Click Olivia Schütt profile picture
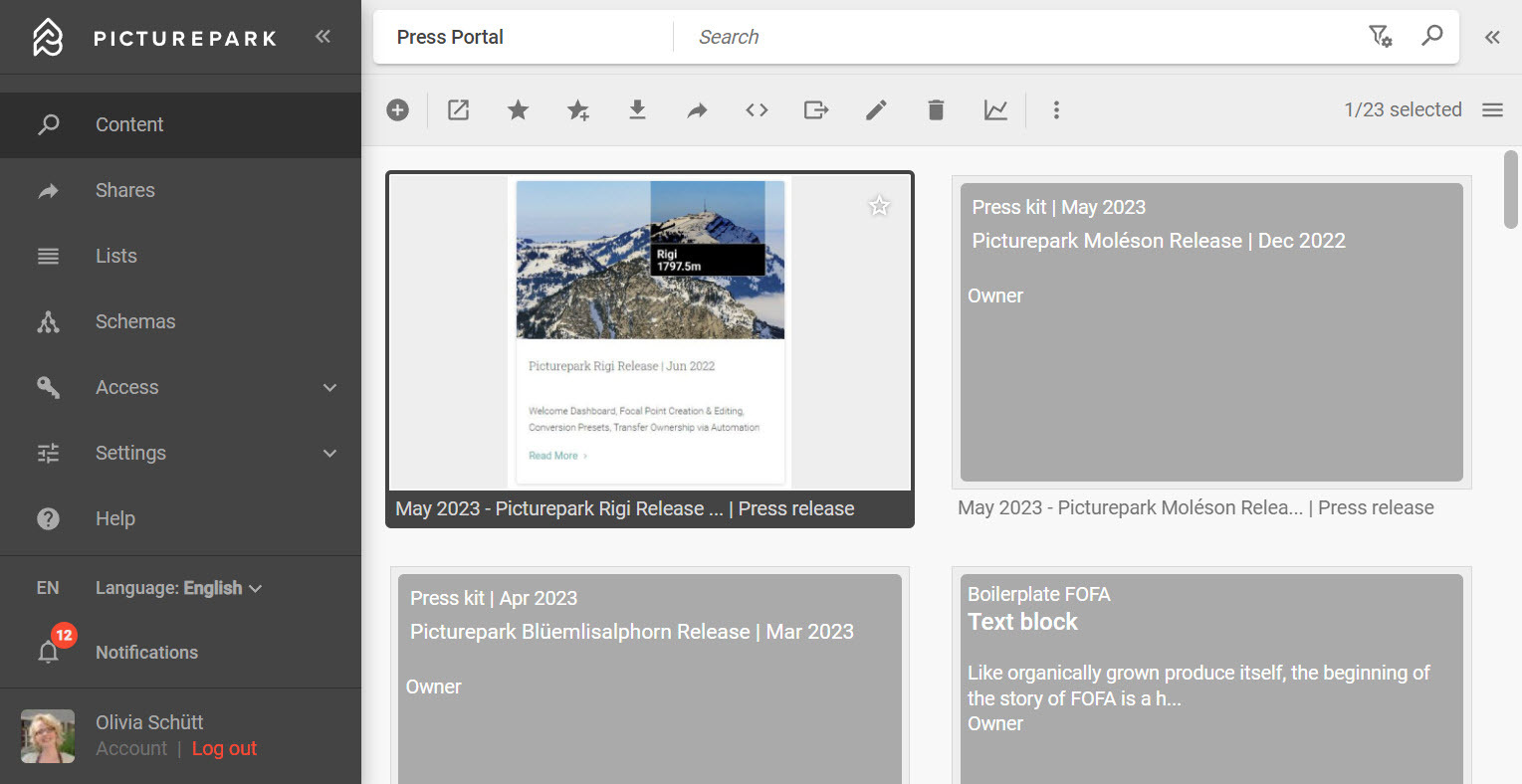This screenshot has height=784, width=1522. pos(48,736)
